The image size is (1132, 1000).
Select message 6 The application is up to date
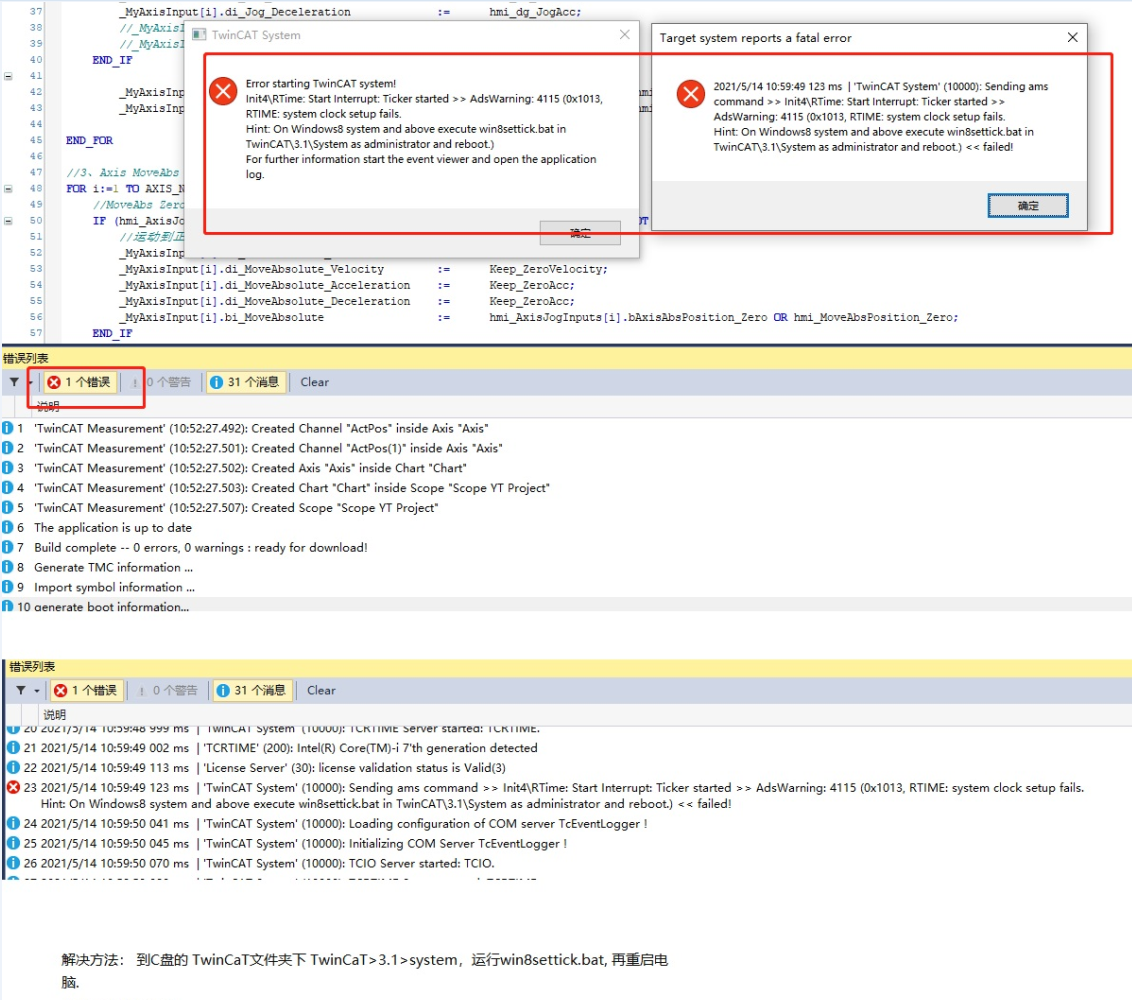coord(566,528)
